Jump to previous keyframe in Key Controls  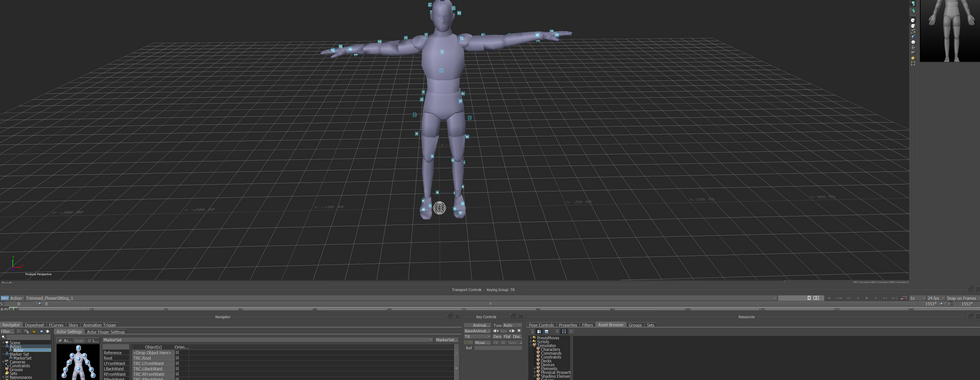point(496,331)
